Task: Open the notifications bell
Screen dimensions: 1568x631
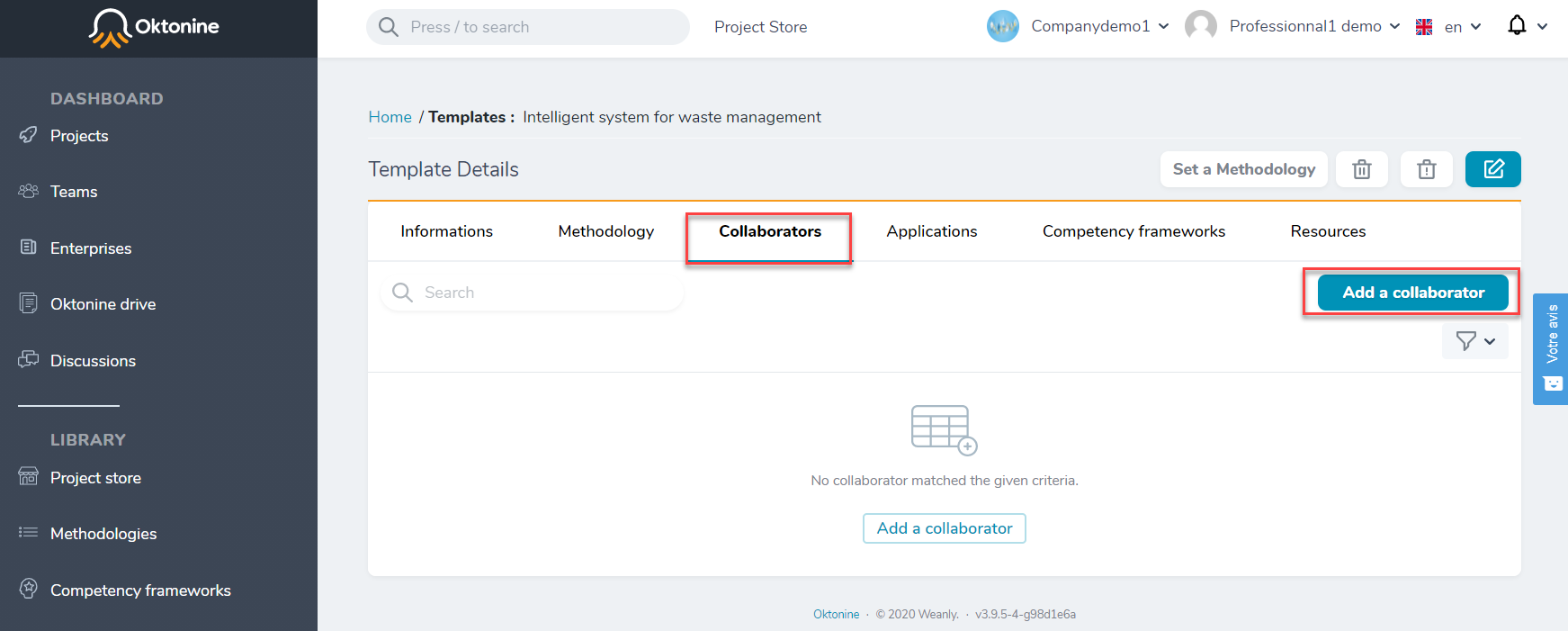Action: pos(1517,25)
